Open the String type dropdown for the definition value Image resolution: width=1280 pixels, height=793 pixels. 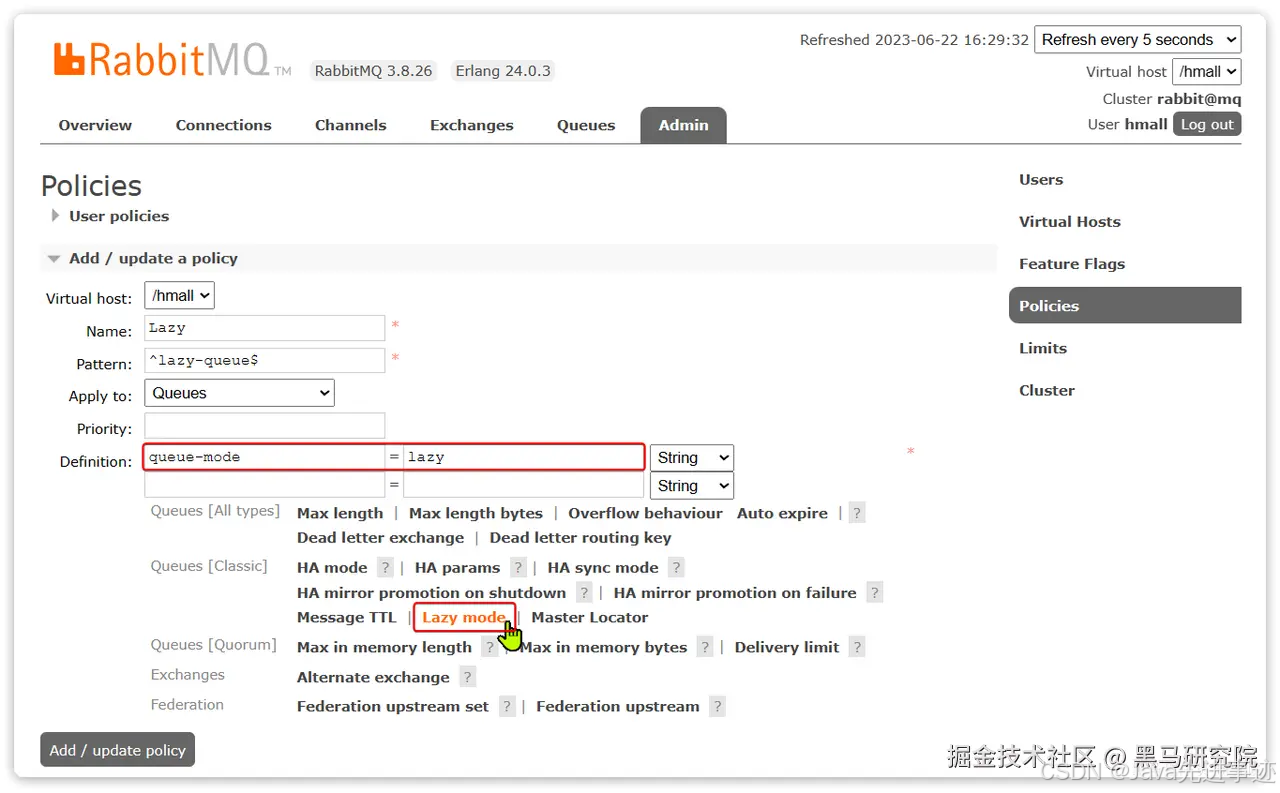tap(691, 457)
